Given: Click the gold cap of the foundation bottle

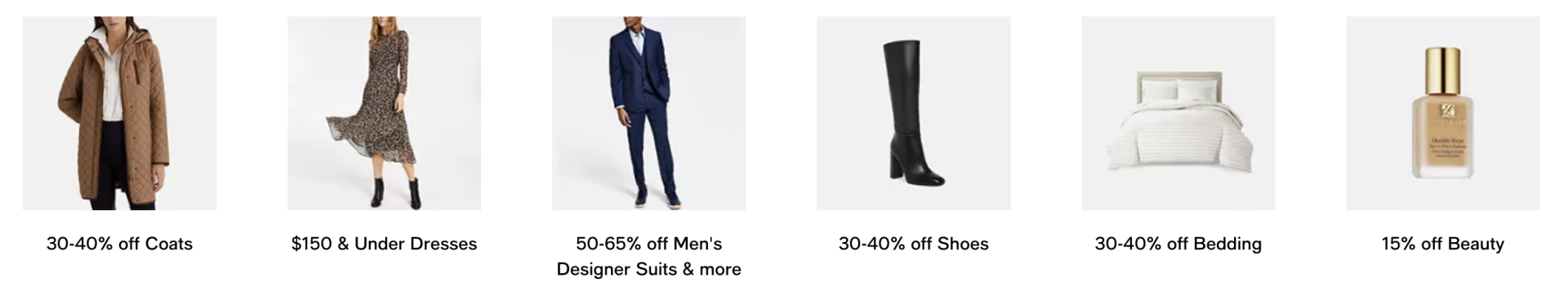Looking at the screenshot, I should (1443, 71).
